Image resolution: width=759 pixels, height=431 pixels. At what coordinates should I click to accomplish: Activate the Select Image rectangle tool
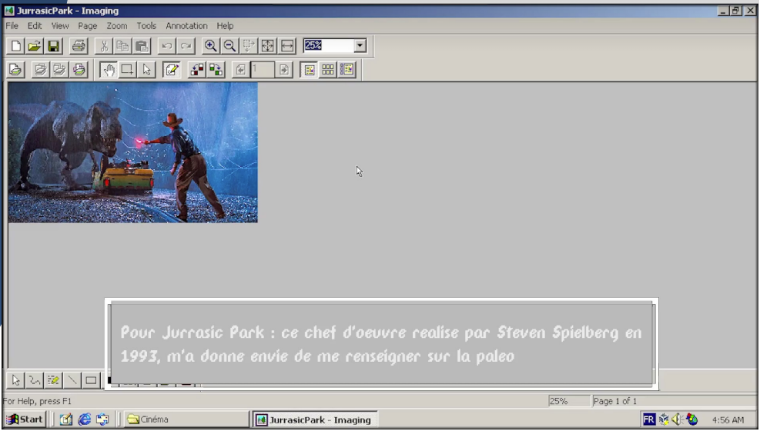[127, 70]
